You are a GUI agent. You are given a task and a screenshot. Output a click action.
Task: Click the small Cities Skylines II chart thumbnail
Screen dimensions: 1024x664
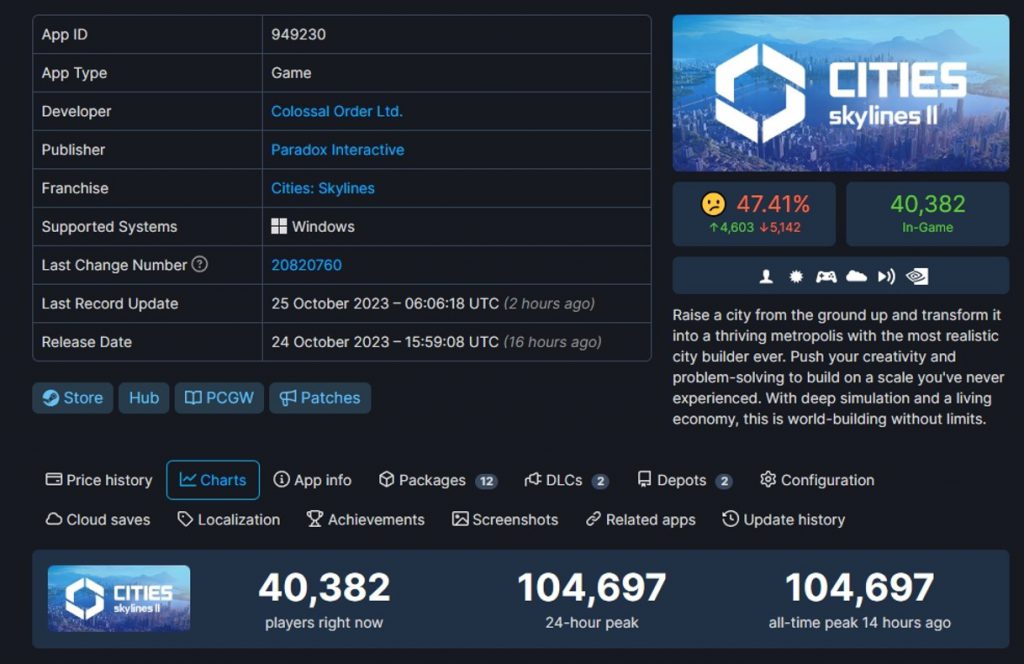(119, 598)
